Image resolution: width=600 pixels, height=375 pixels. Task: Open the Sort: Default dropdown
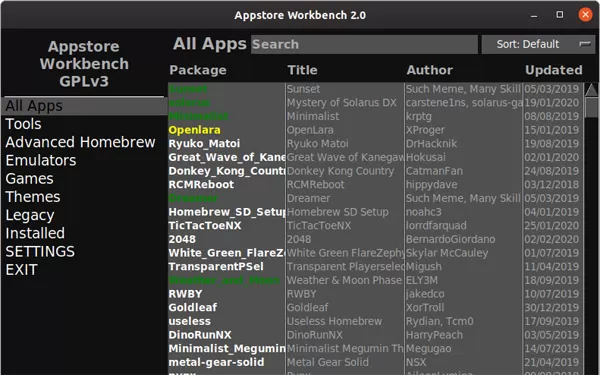point(538,44)
